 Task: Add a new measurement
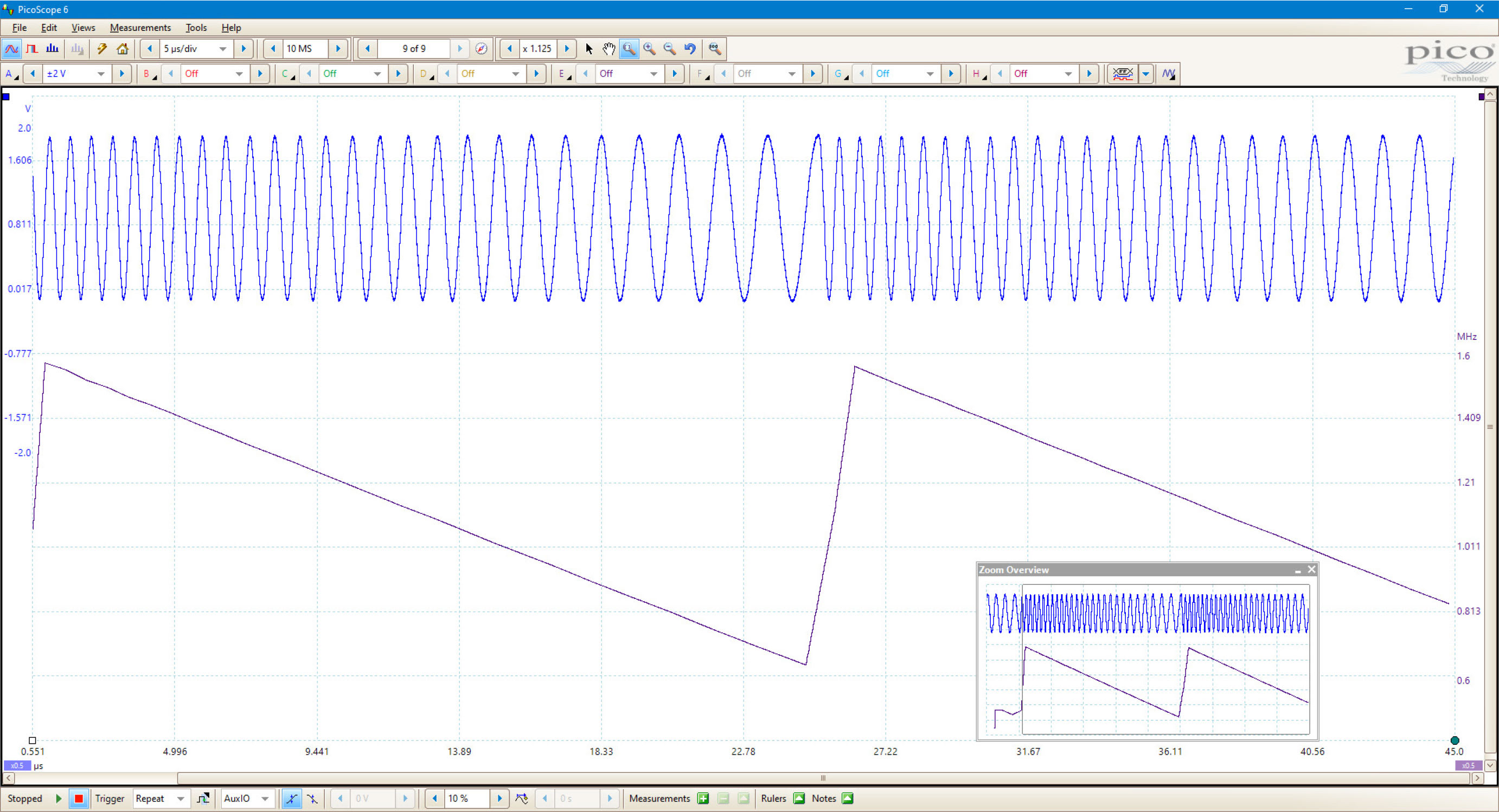click(703, 798)
